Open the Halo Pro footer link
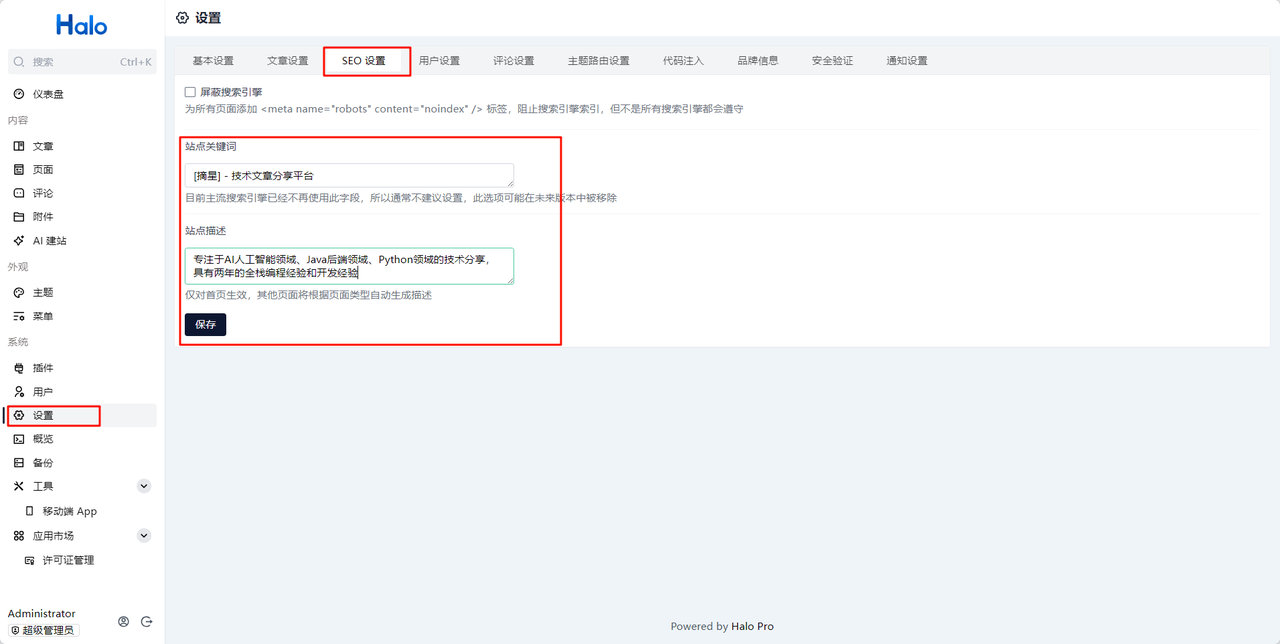The height and width of the screenshot is (644, 1280). (x=751, y=627)
